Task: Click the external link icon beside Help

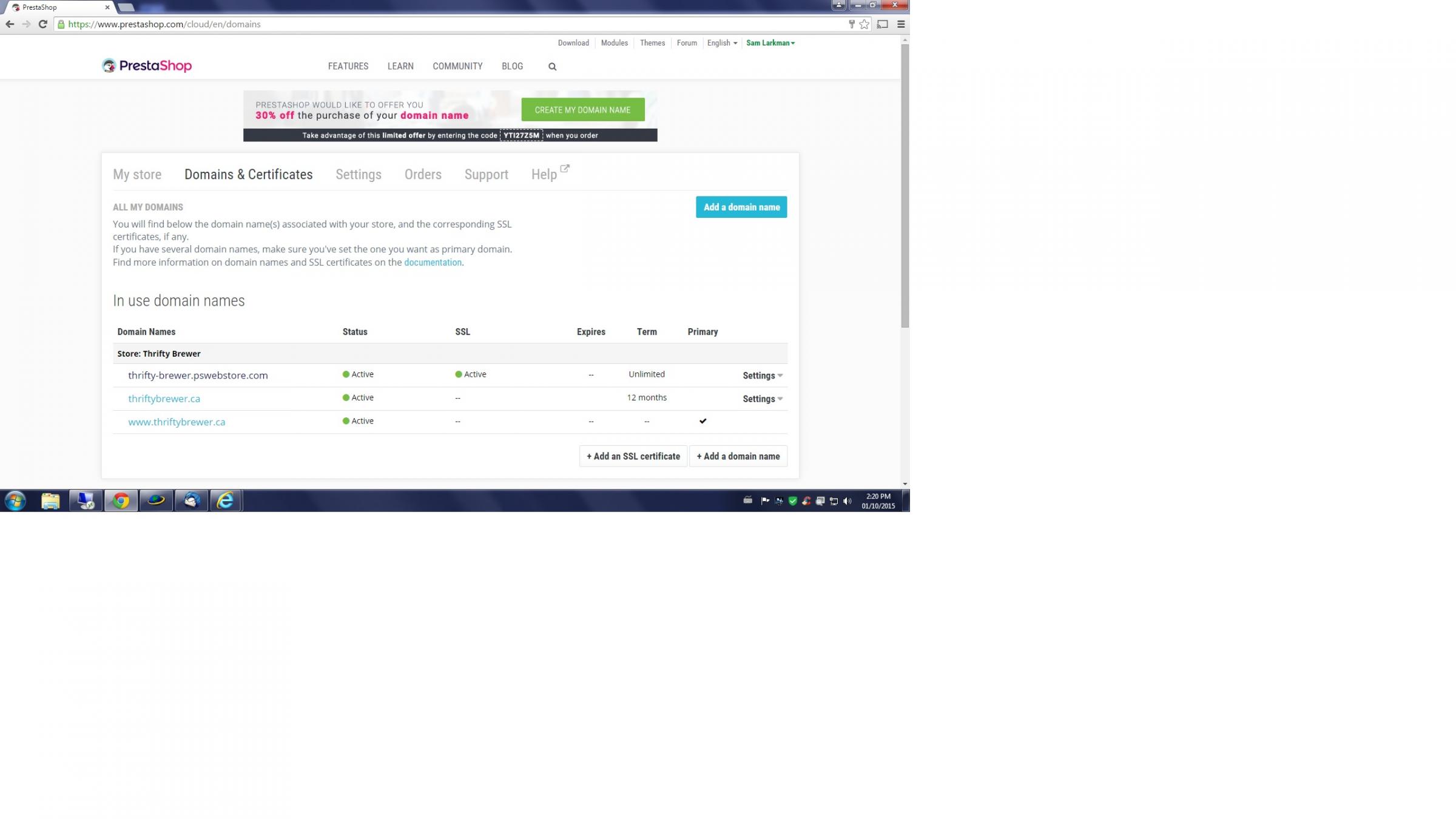Action: point(565,169)
